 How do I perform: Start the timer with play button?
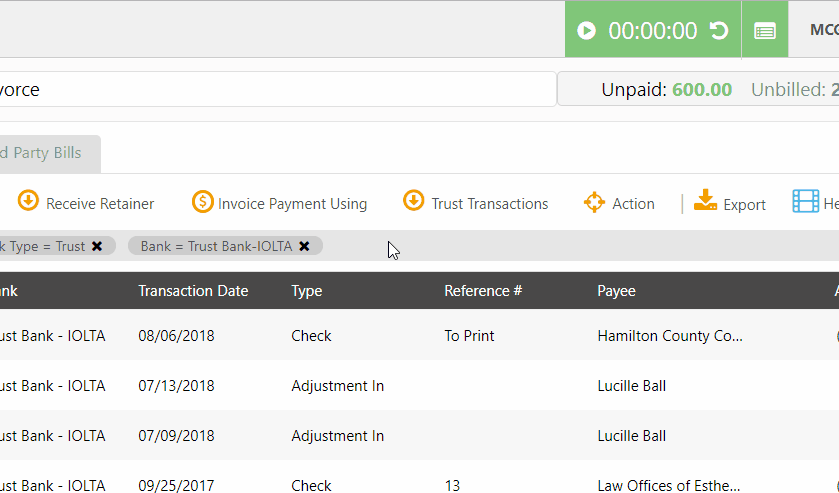(587, 31)
